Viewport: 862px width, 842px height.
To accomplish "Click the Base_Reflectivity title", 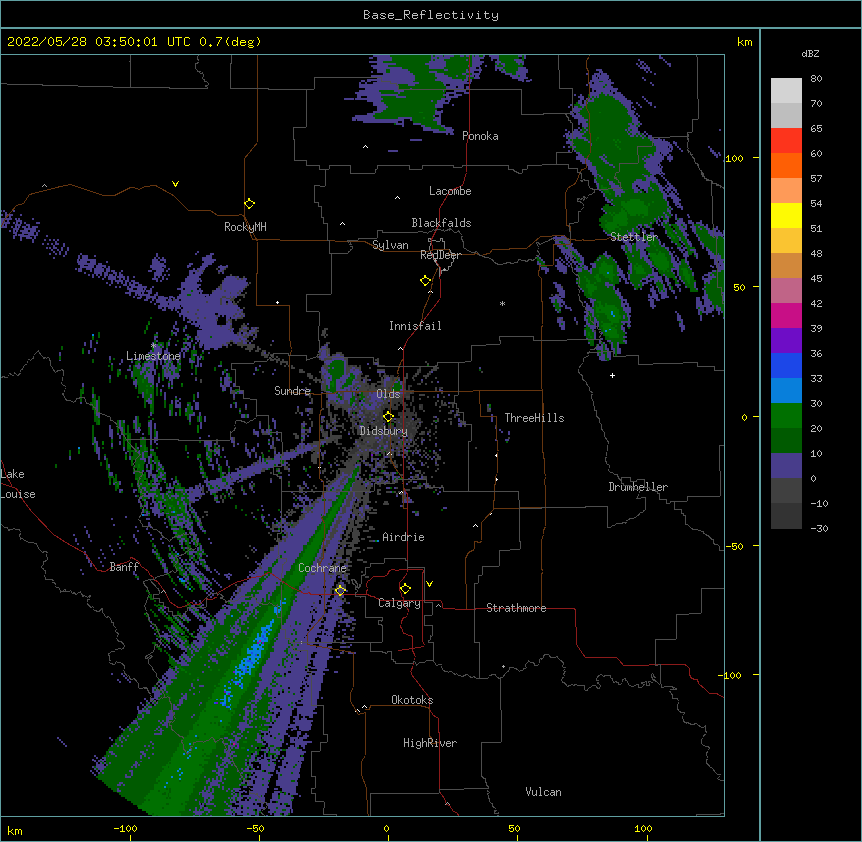I will tap(431, 15).
